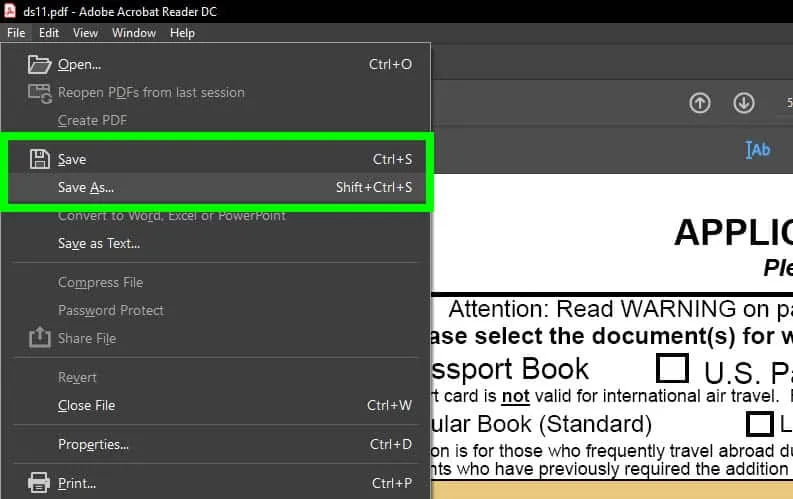This screenshot has width=793, height=499.
Task: Click the Save floppy disk icon
Action: 39,159
